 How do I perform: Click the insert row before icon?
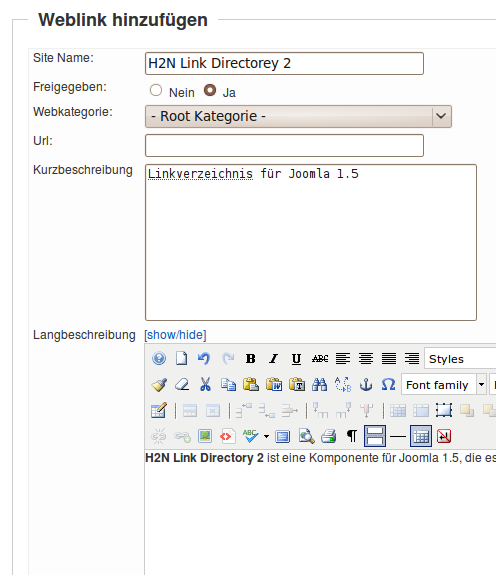click(244, 411)
